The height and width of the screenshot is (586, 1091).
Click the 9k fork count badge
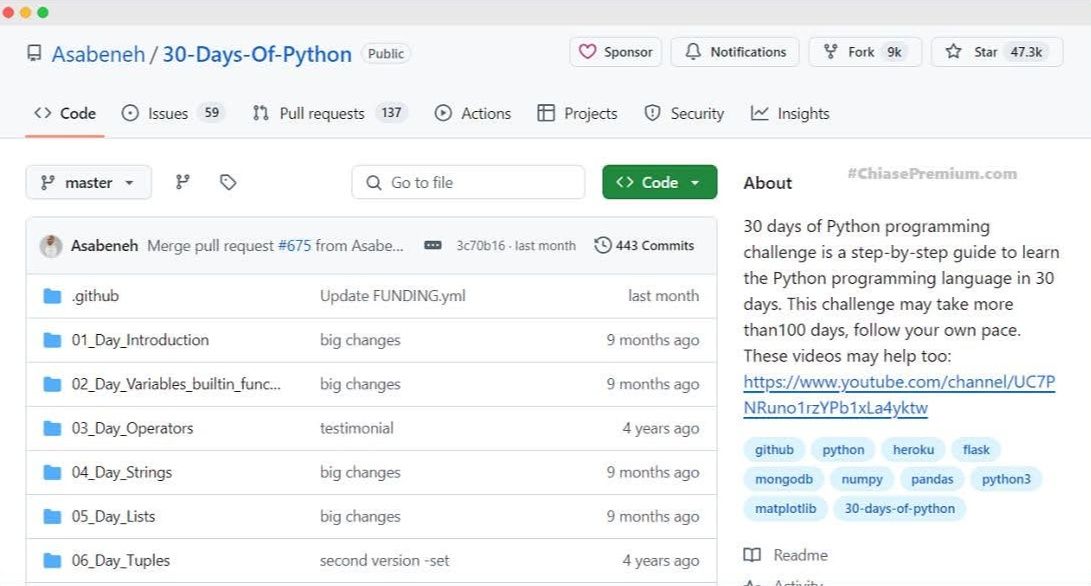(894, 52)
